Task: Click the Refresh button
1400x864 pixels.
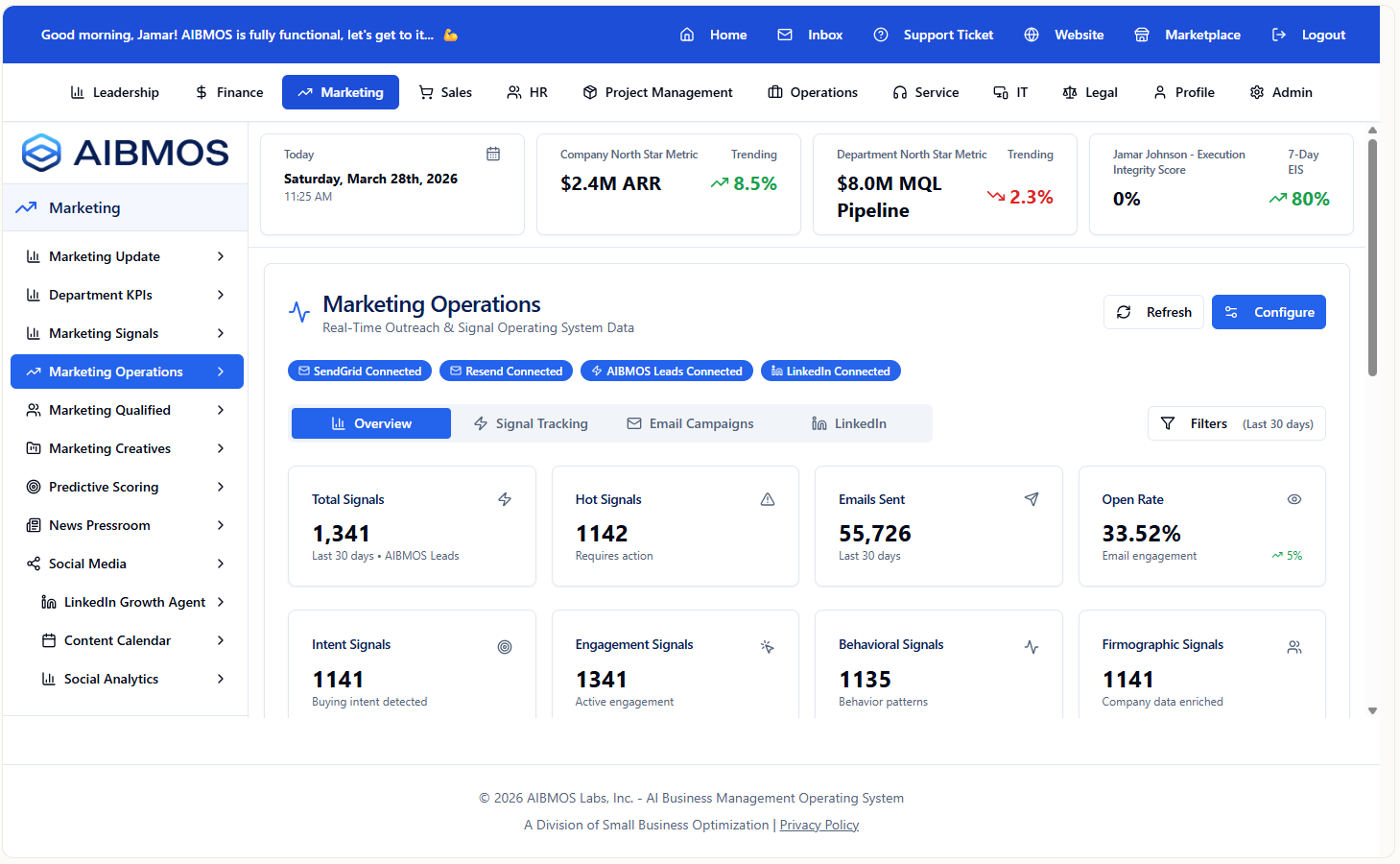Action: pos(1153,312)
